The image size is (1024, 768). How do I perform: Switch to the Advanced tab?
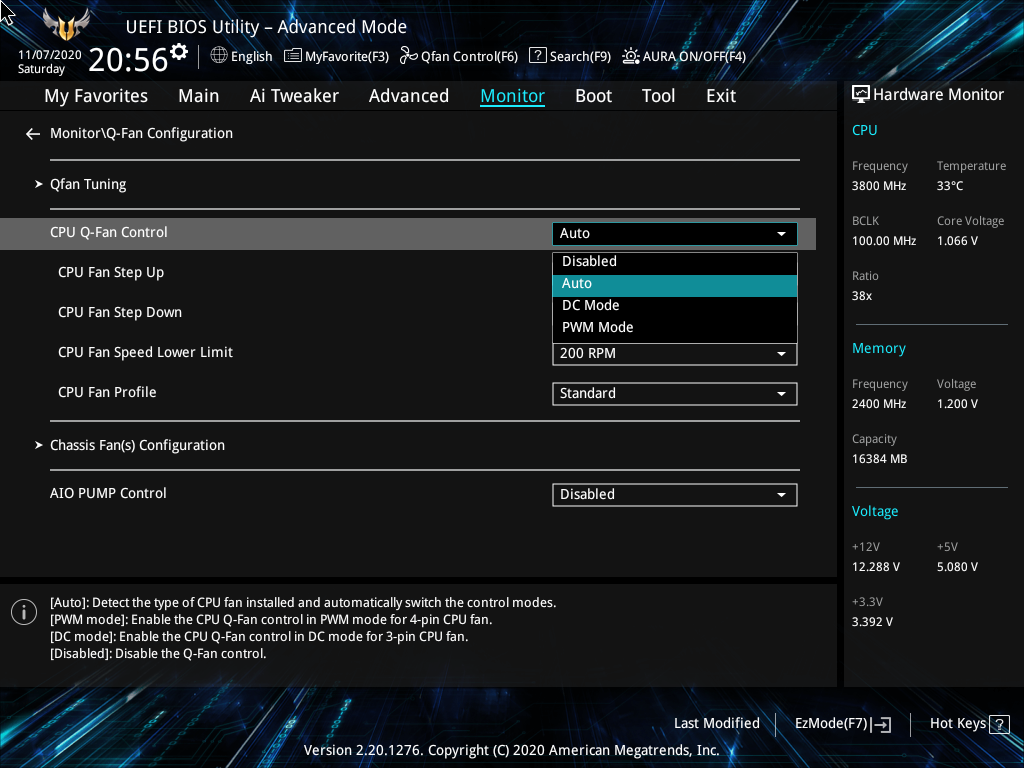[409, 96]
